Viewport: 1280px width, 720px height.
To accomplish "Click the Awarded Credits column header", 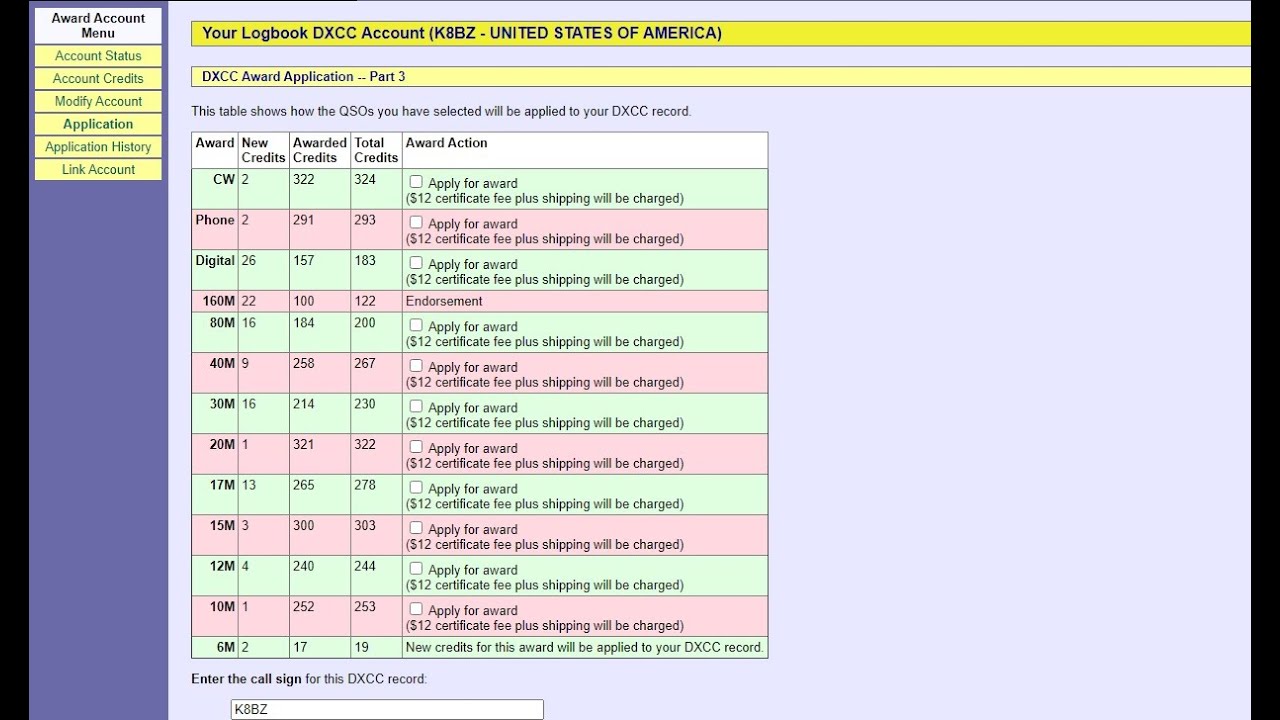I will pos(320,150).
